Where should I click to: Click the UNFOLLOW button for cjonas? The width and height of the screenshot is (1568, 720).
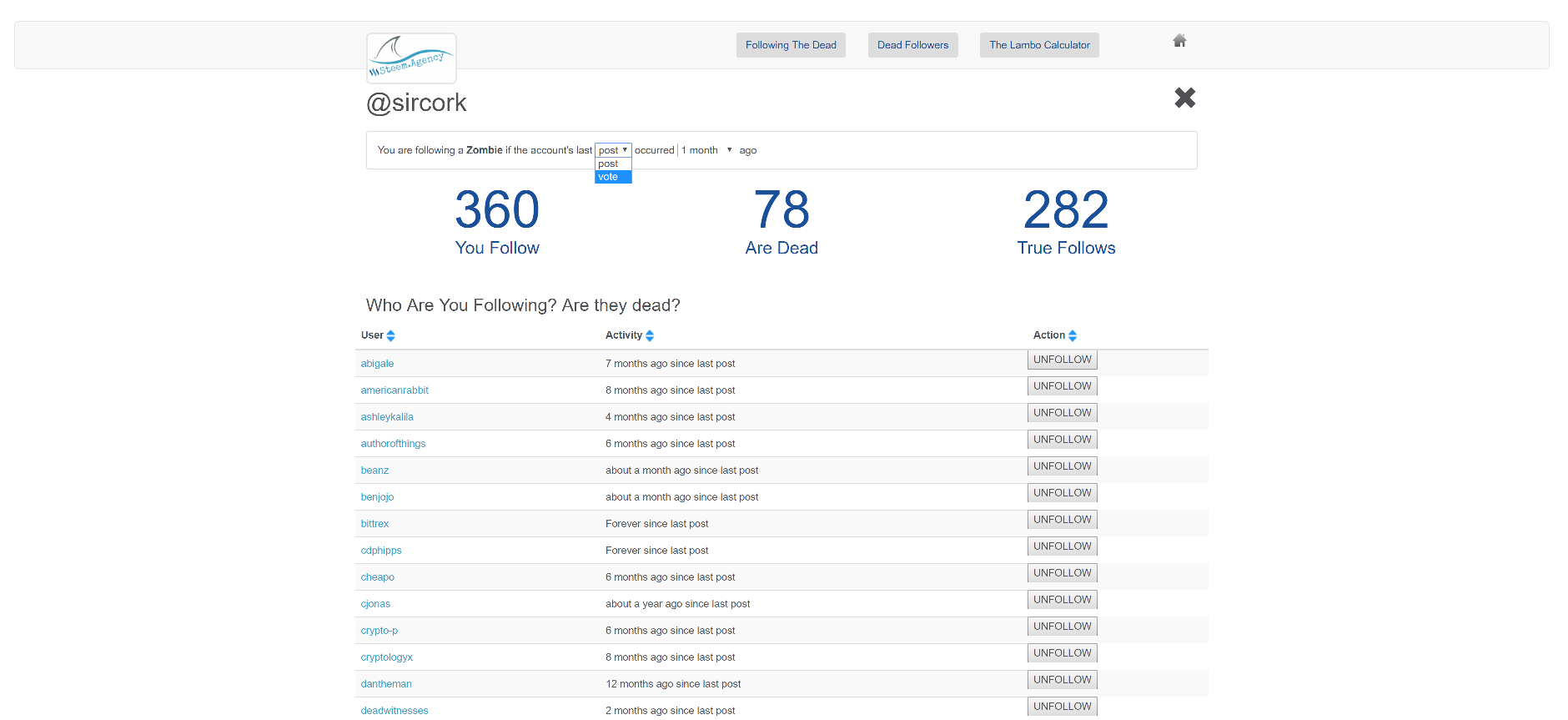(1062, 600)
